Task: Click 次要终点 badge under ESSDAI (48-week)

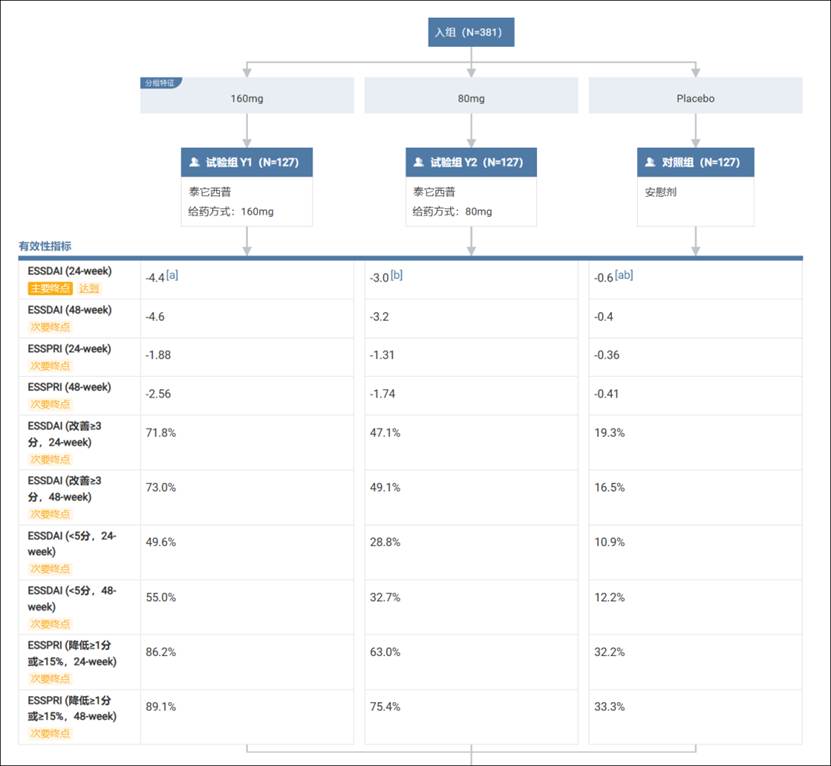Action: (x=50, y=327)
